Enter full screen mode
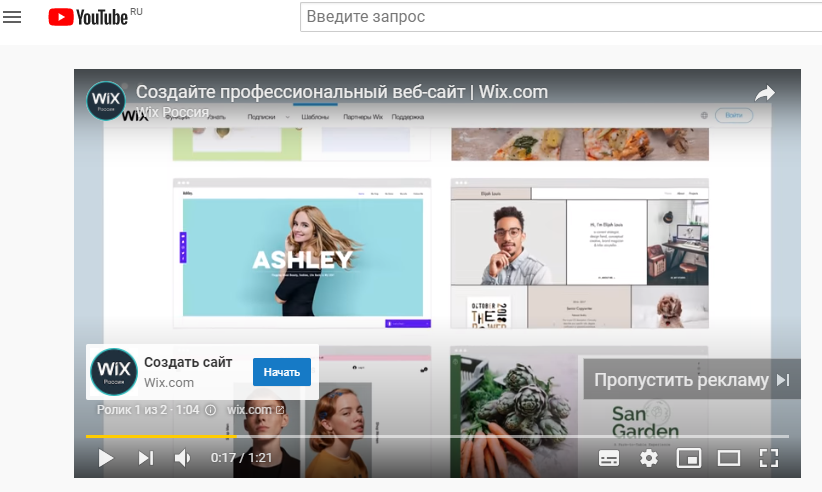 tap(768, 458)
